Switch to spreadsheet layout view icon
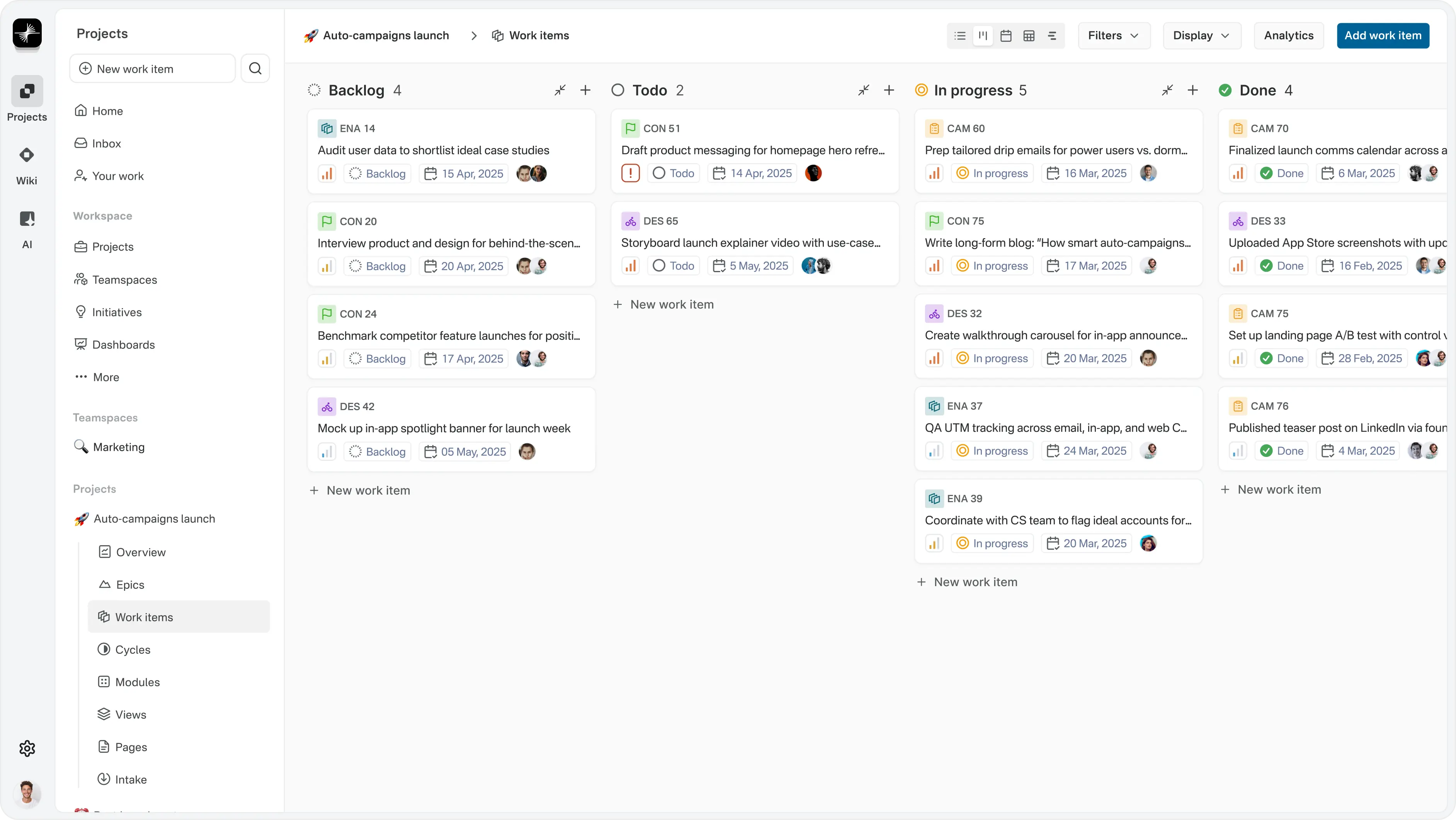 (x=1029, y=36)
